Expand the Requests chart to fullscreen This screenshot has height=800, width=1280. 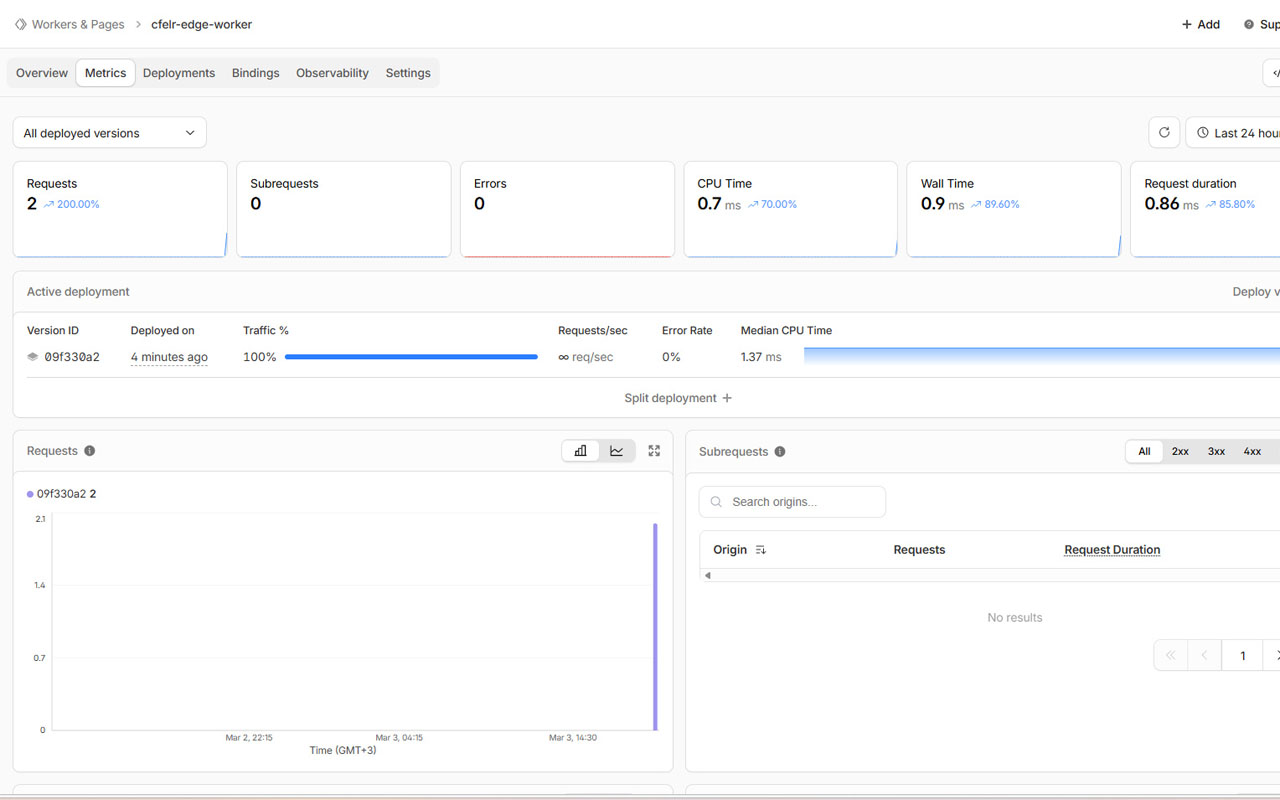coord(654,450)
